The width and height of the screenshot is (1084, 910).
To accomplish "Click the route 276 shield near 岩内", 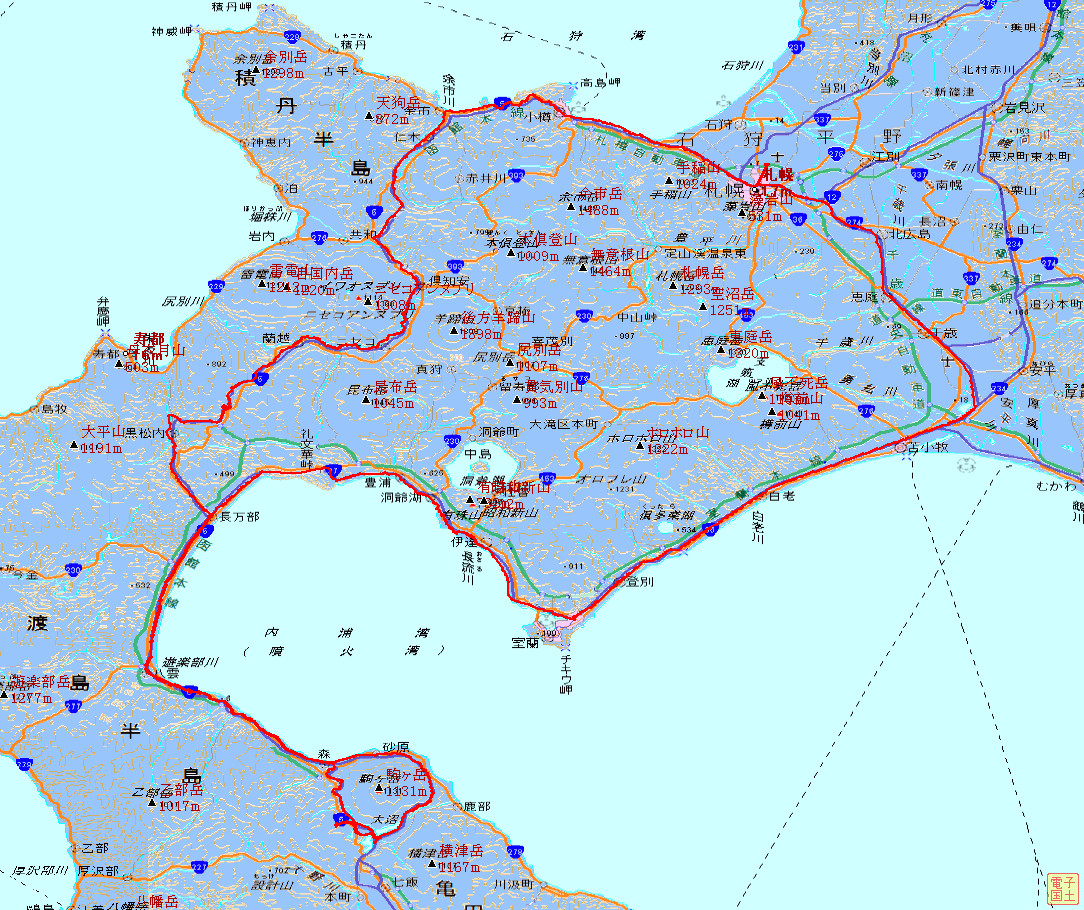I will tap(319, 237).
